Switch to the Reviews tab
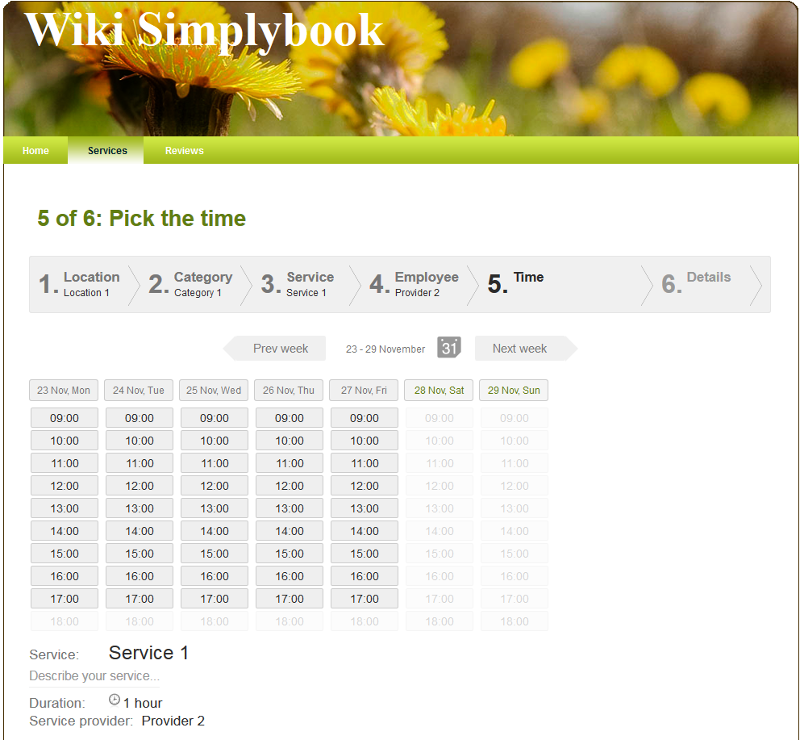 [x=184, y=151]
